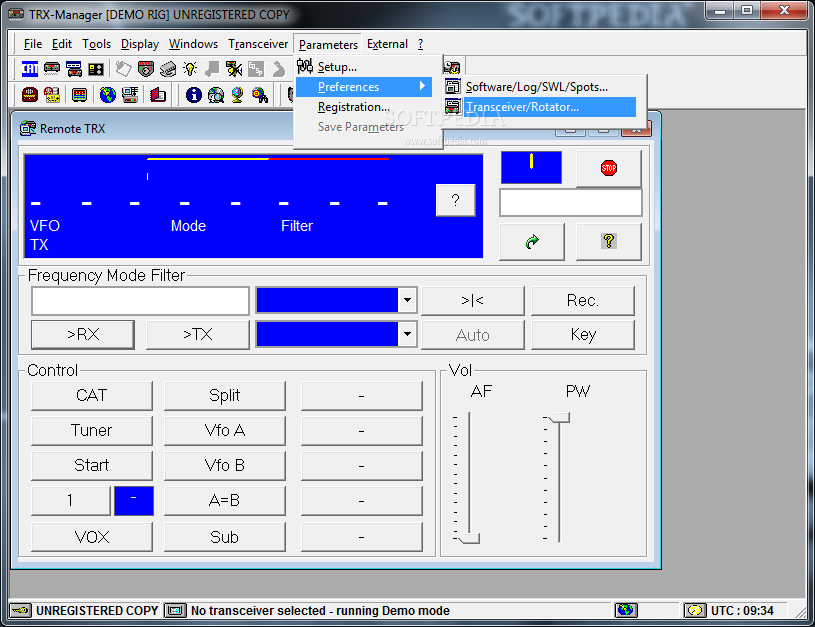Toggle the VOX button
This screenshot has height=627, width=815.
(92, 537)
